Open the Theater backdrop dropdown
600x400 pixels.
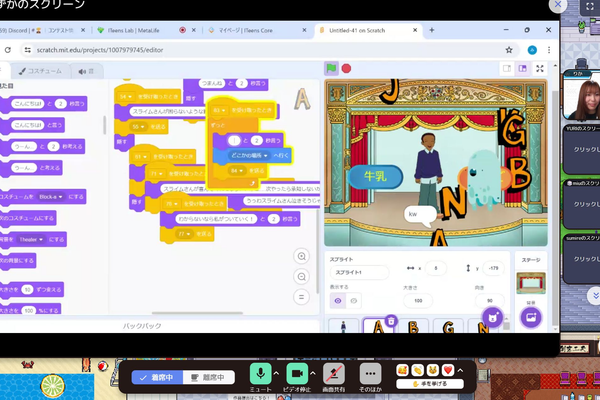point(31,240)
